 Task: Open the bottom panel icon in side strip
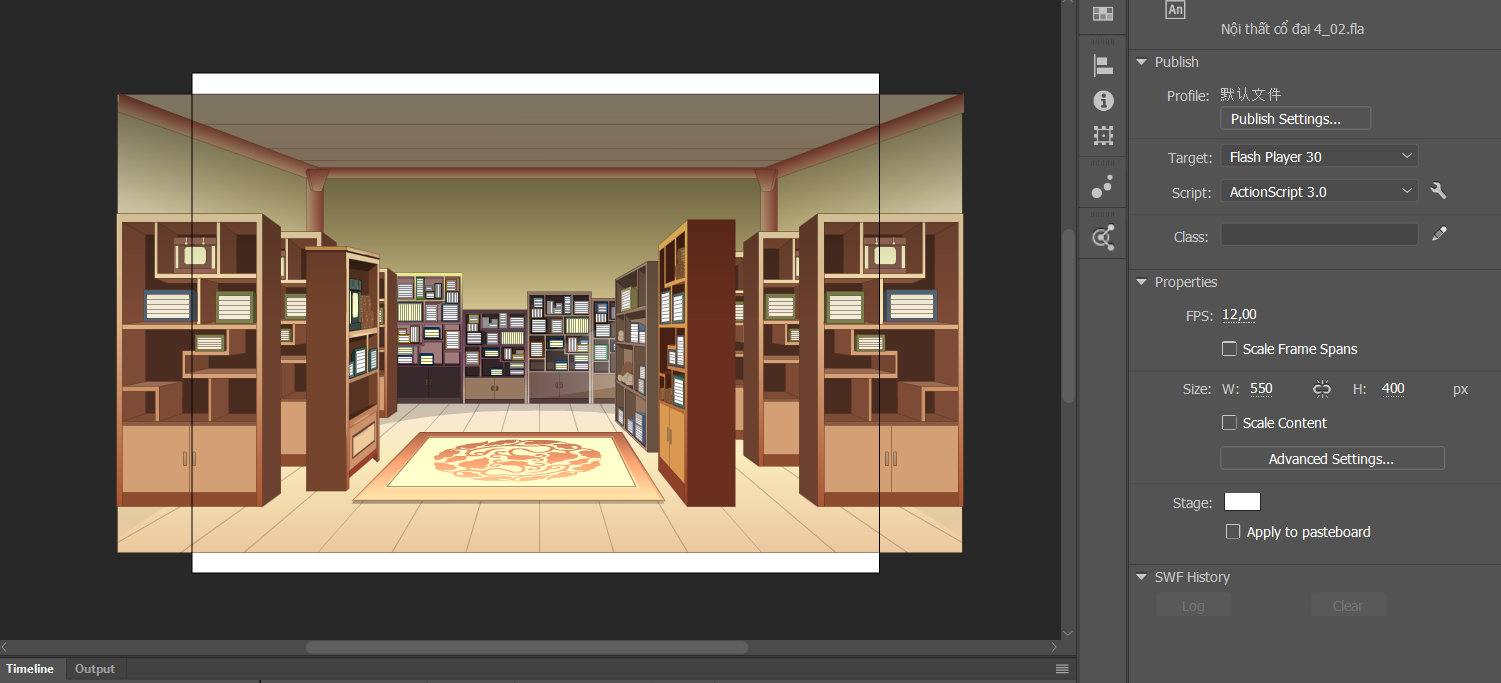[1103, 238]
